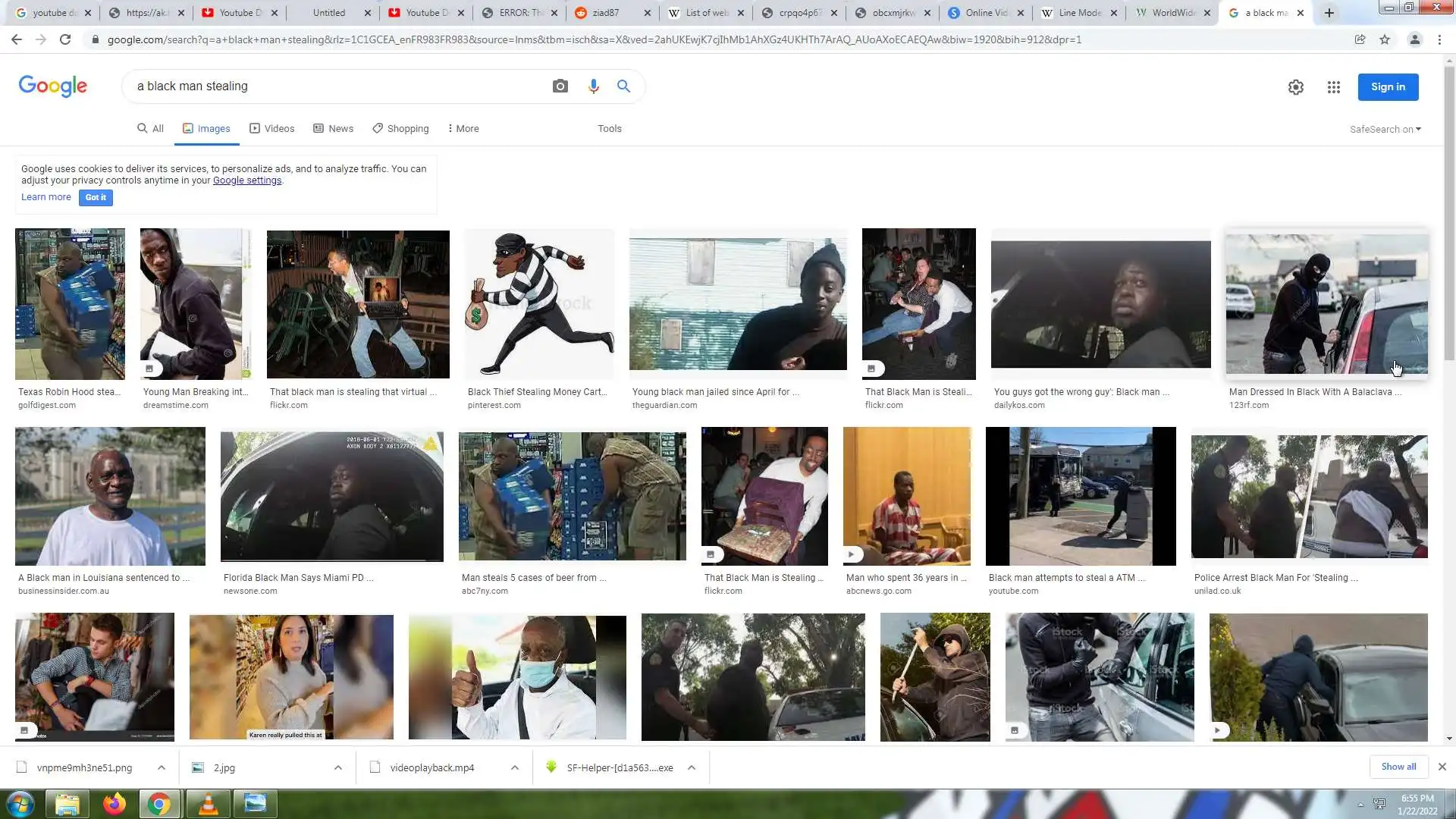Open the Google settings link
This screenshot has width=1456, height=819.
pos(246,180)
